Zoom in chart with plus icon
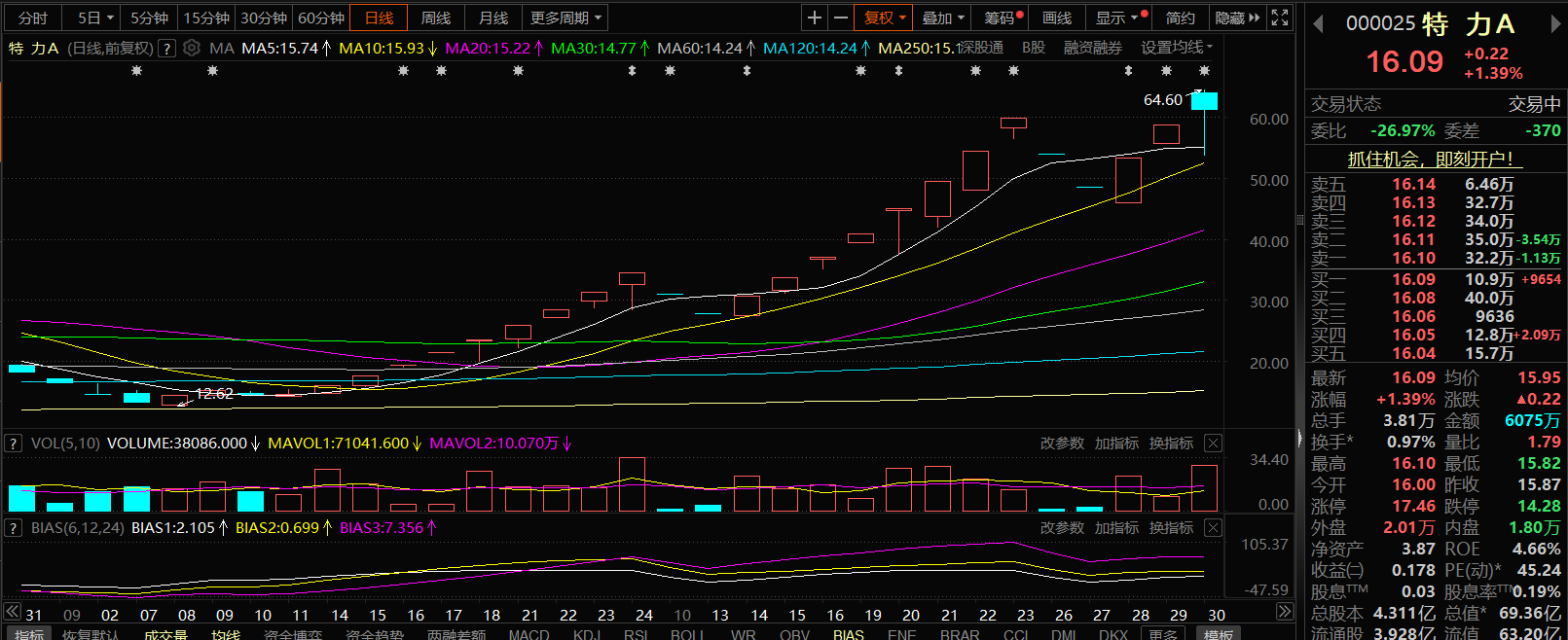Viewport: 1568px width, 640px height. pyautogui.click(x=815, y=18)
